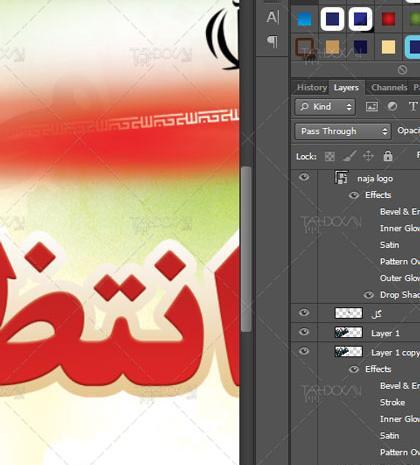Click Satin effect under Layer 1 copy
The width and height of the screenshot is (420, 465).
390,436
